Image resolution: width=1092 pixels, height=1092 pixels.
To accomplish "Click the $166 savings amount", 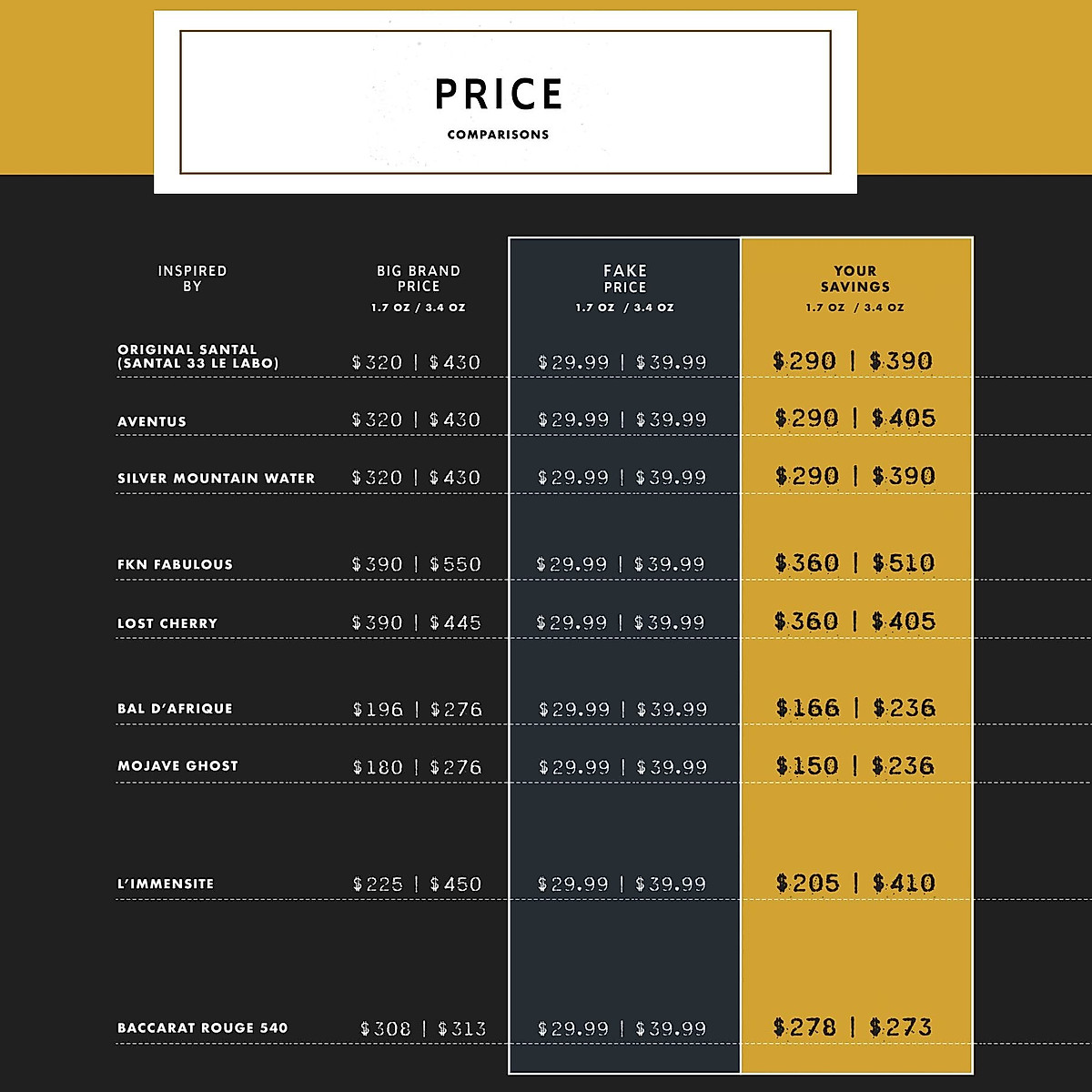I will [x=807, y=708].
